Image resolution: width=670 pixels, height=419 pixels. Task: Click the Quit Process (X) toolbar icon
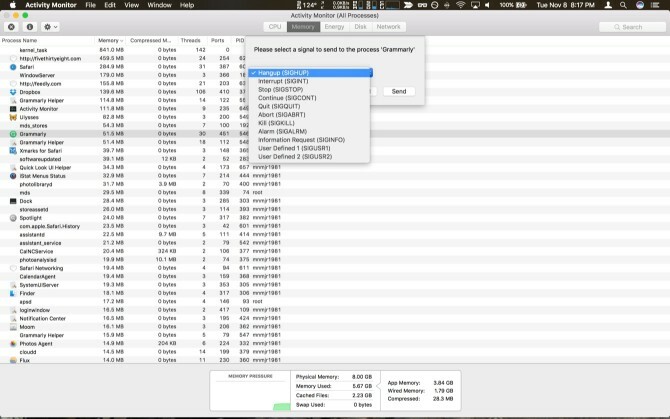tap(12, 27)
